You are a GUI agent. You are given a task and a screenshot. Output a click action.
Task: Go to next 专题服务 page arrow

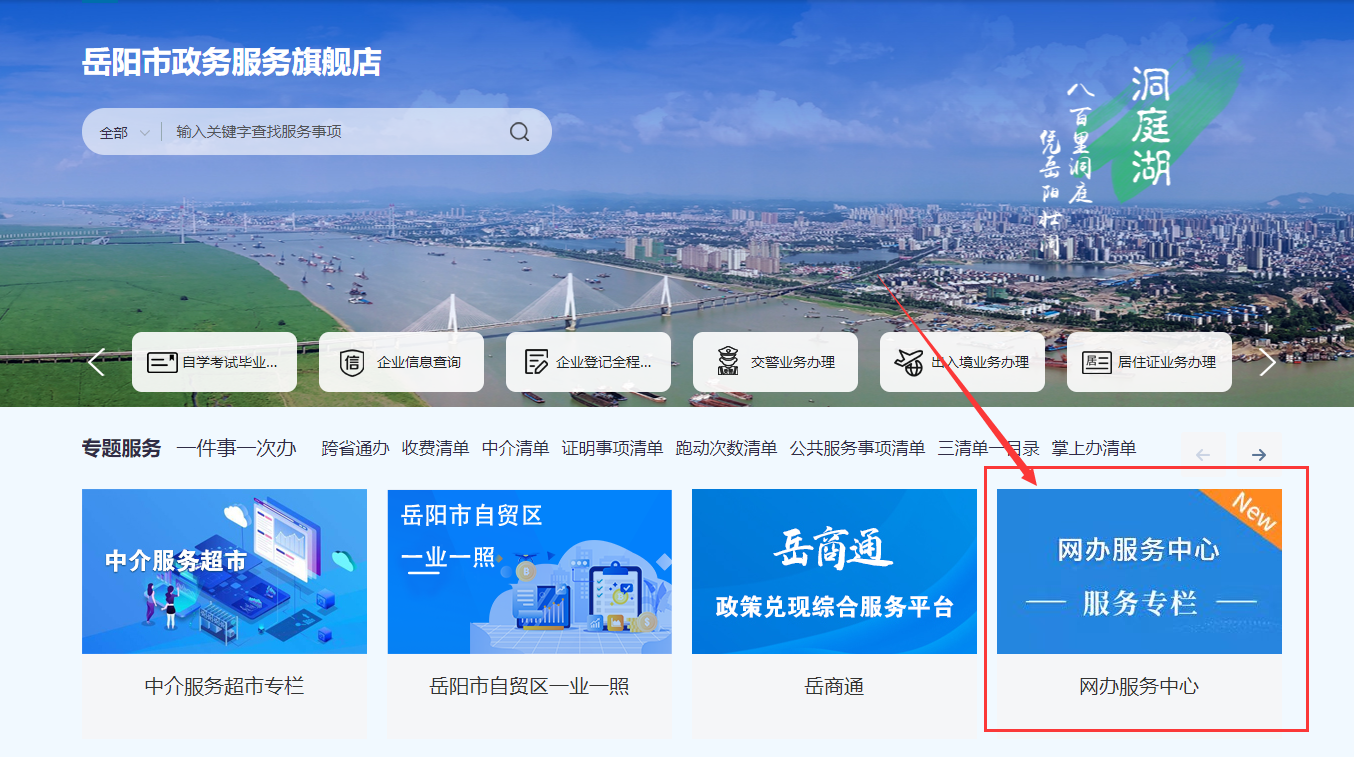[x=1258, y=455]
